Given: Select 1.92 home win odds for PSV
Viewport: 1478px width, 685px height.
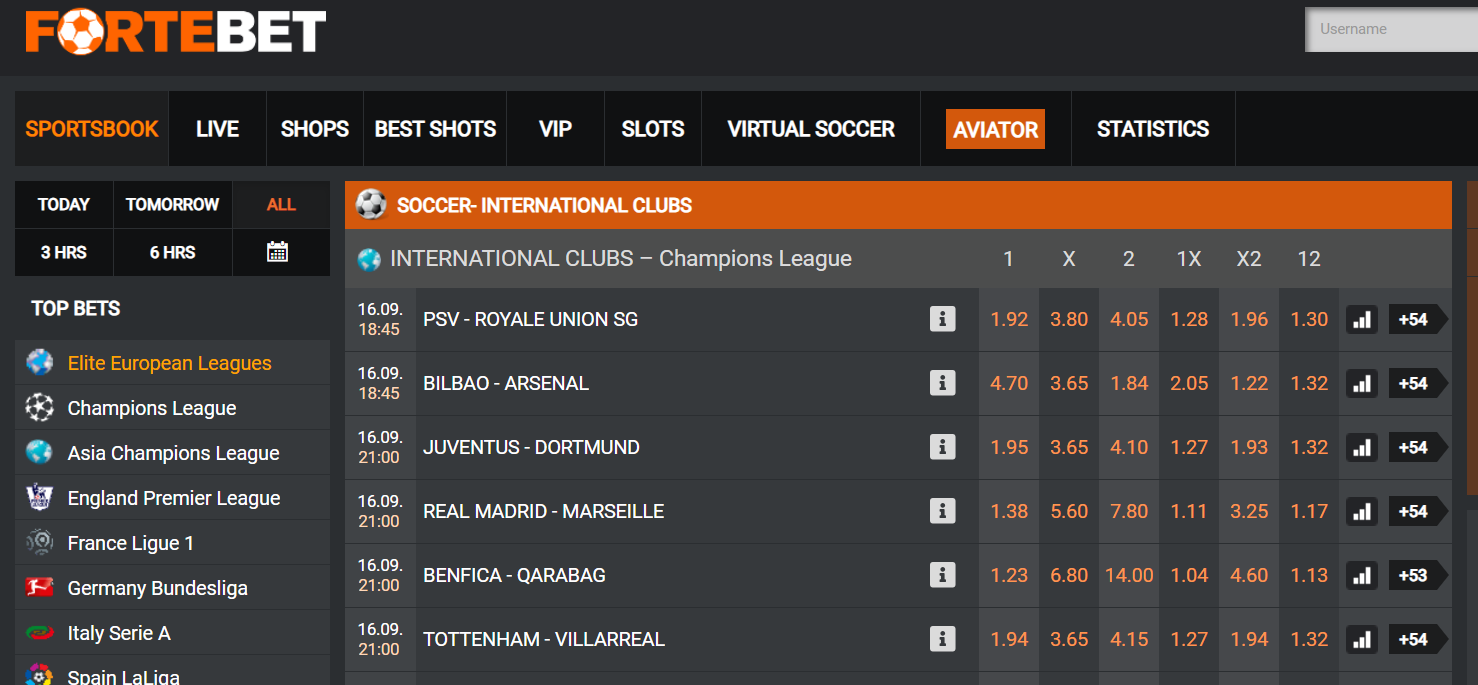Looking at the screenshot, I should 1009,319.
